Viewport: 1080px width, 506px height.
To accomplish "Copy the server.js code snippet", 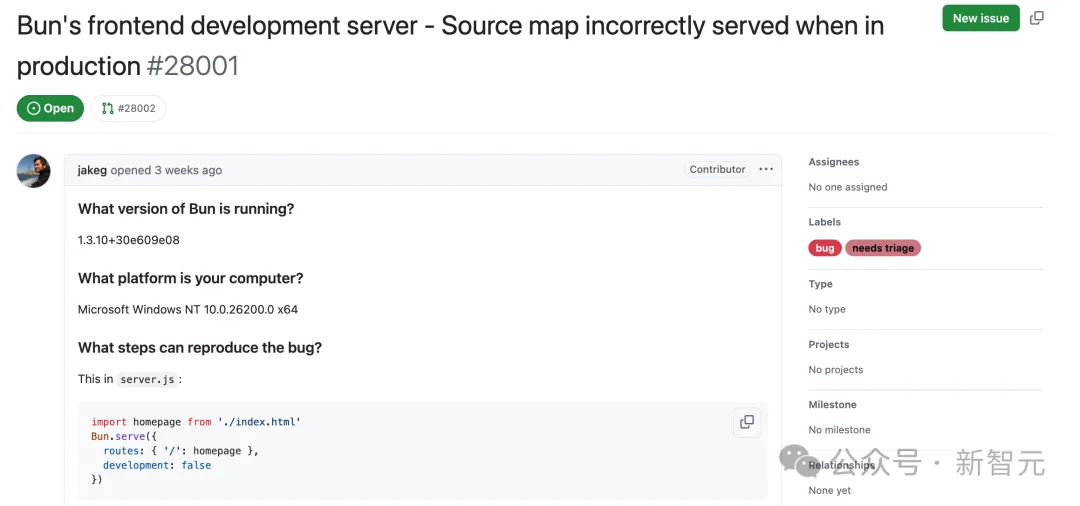I will 746,422.
